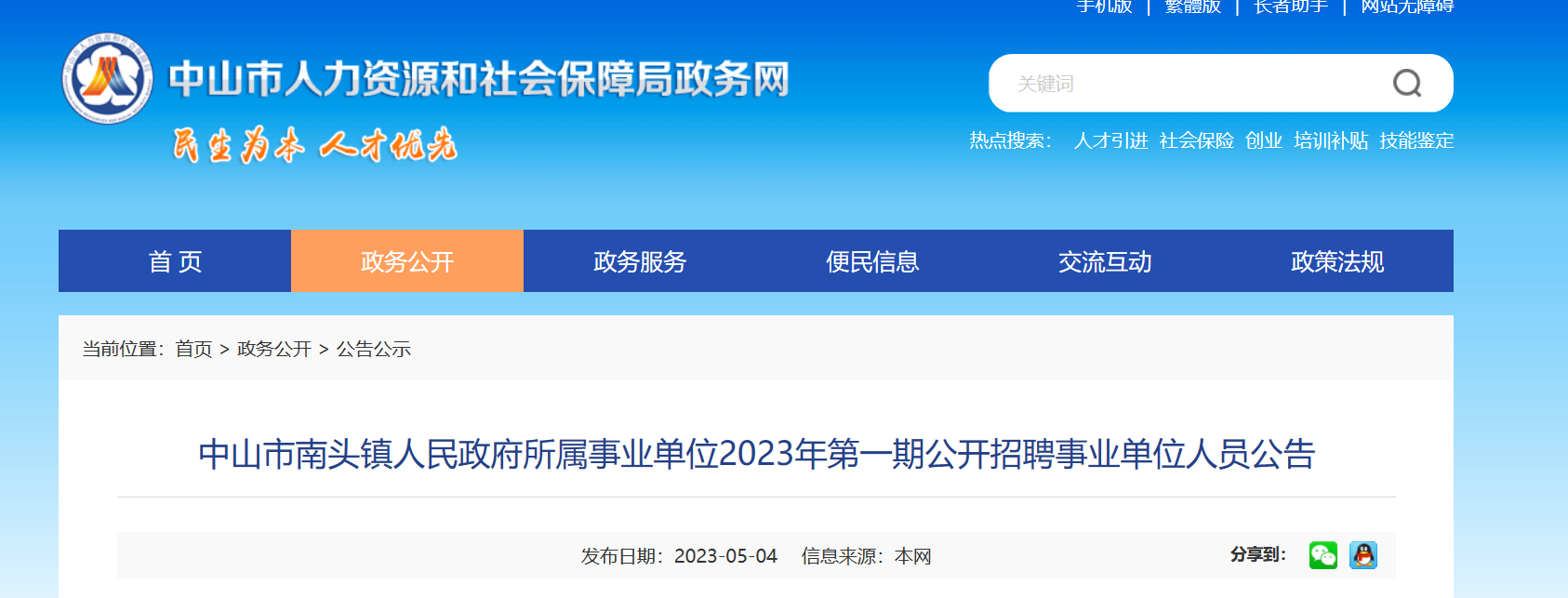Click the slogan 民生为本 人才优先
Screen dimensions: 1568x598
(x=314, y=145)
